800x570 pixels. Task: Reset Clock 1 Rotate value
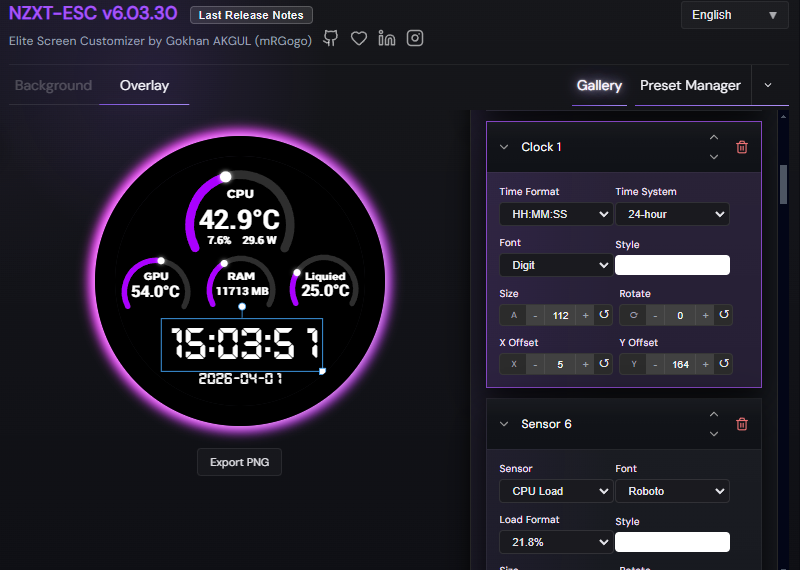(724, 315)
